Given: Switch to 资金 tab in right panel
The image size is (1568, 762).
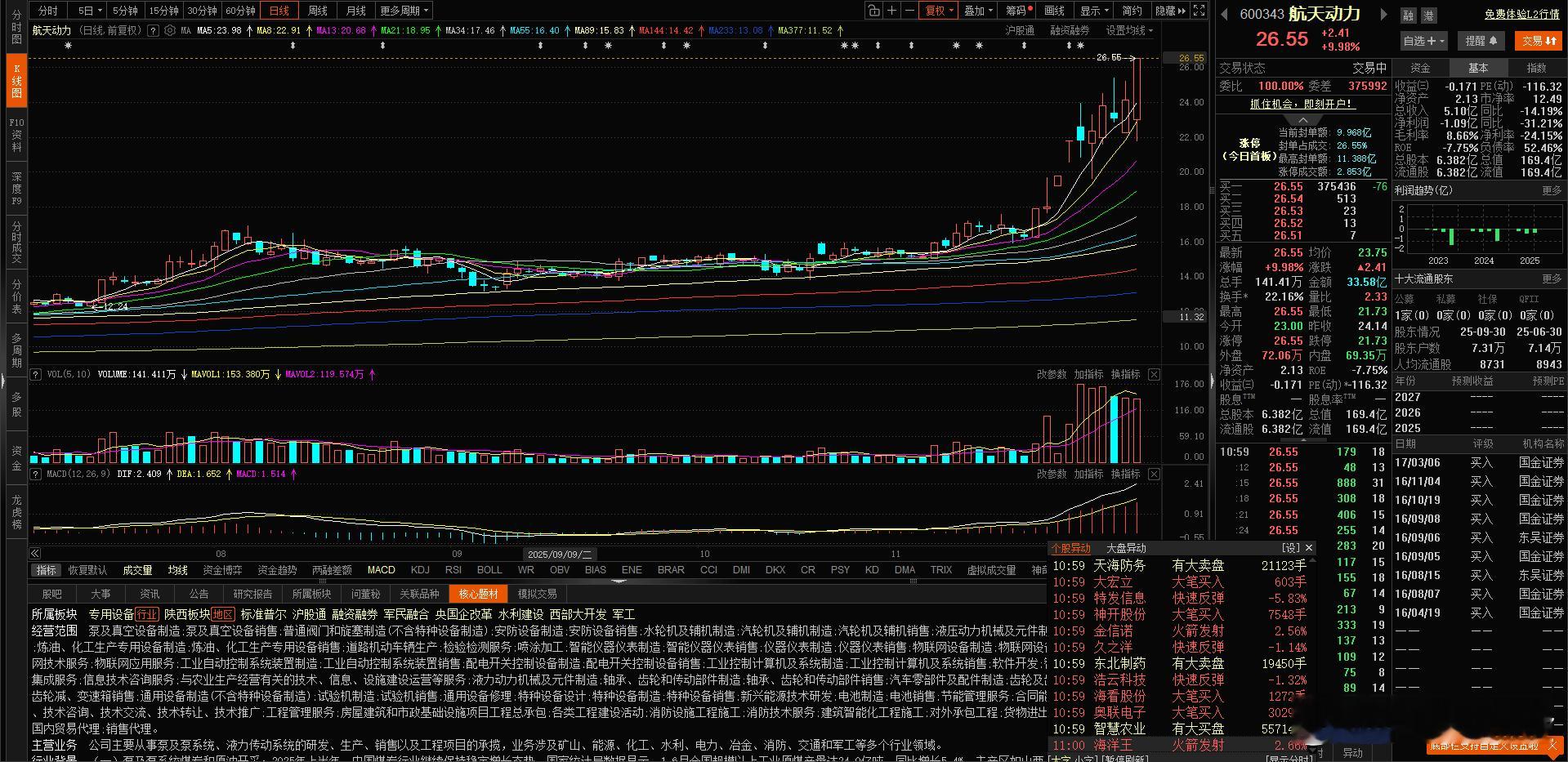Looking at the screenshot, I should pos(1421,68).
